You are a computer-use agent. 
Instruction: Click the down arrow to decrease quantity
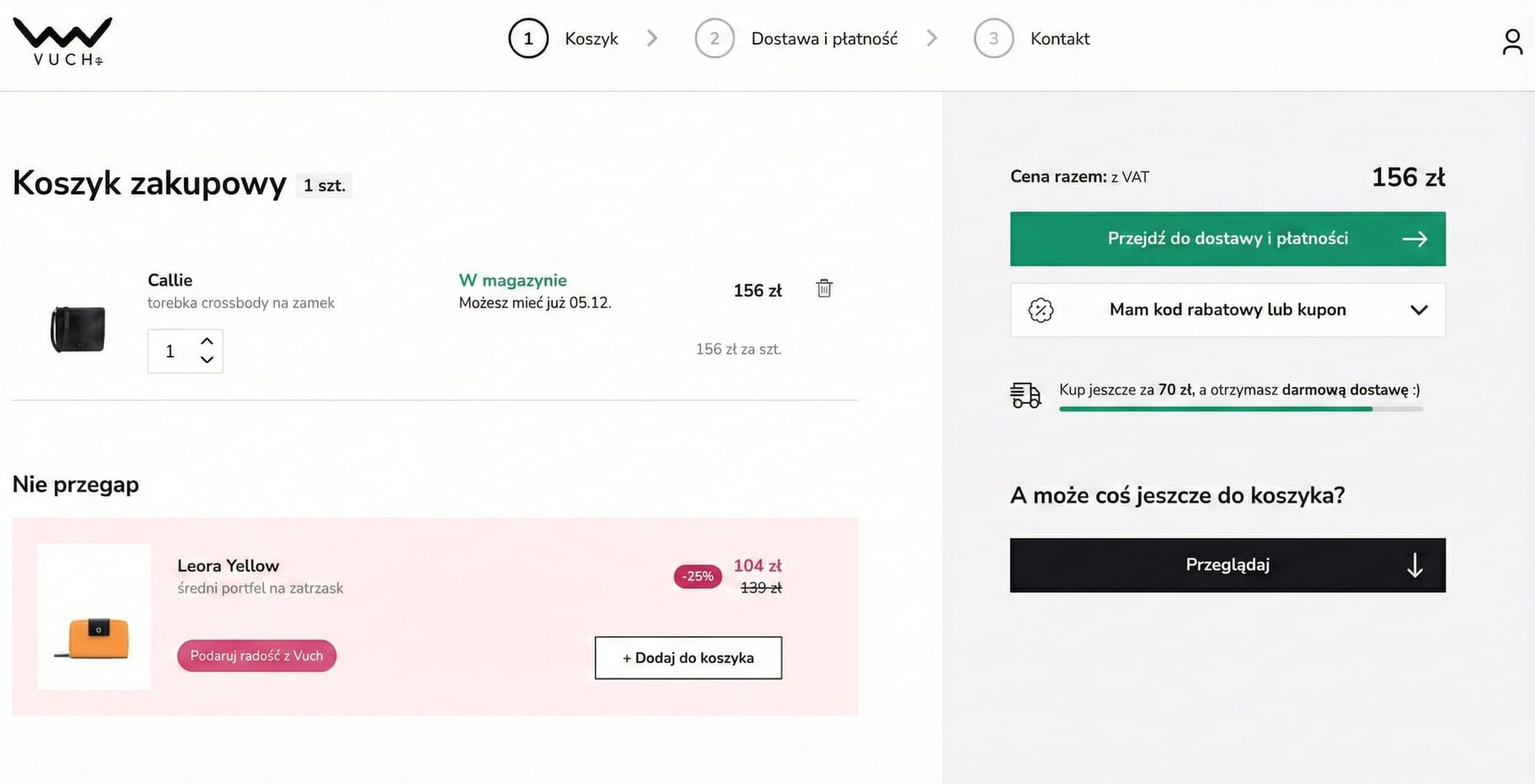(x=206, y=360)
